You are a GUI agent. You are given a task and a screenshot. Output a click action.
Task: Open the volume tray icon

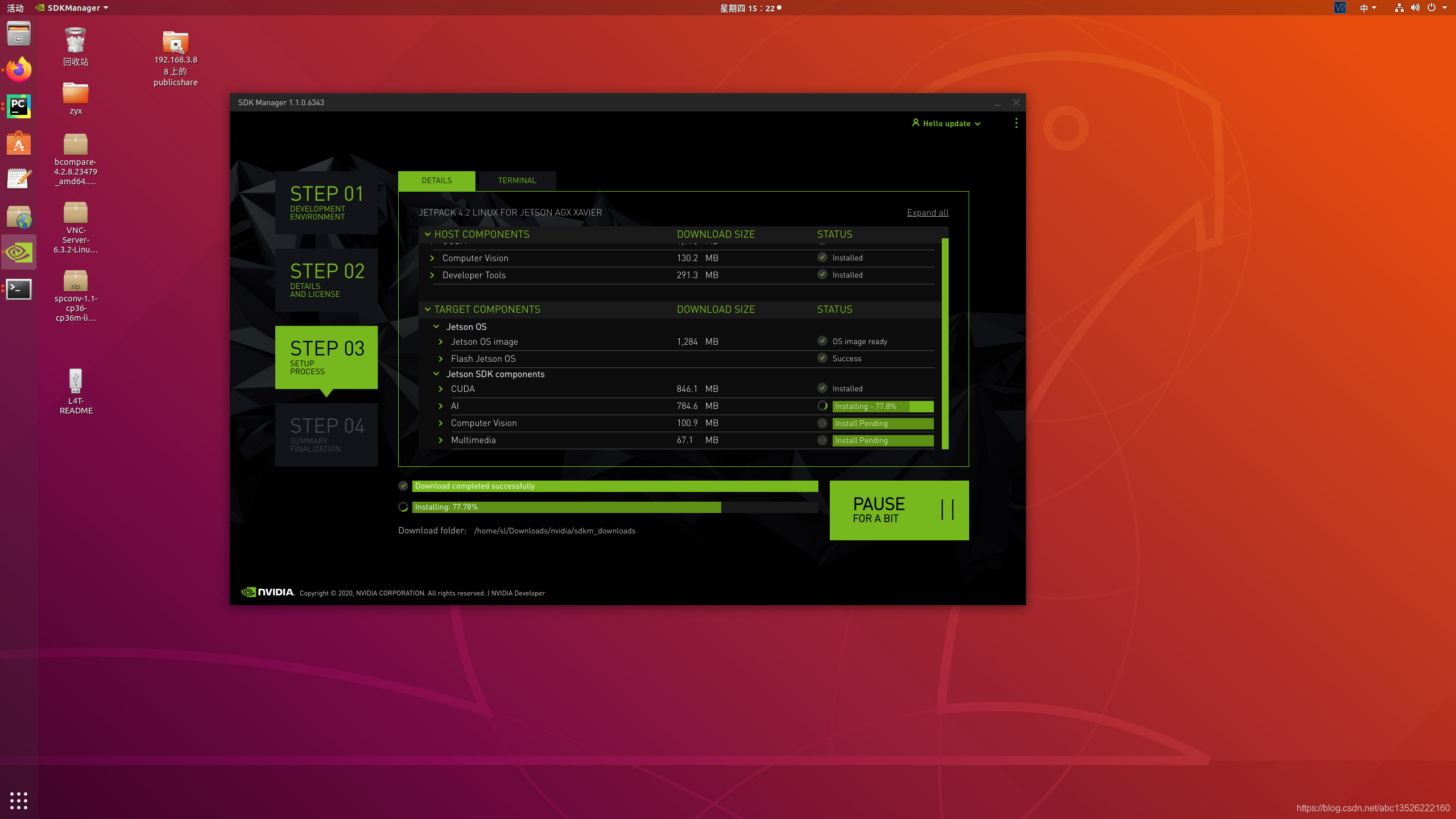(x=1415, y=8)
